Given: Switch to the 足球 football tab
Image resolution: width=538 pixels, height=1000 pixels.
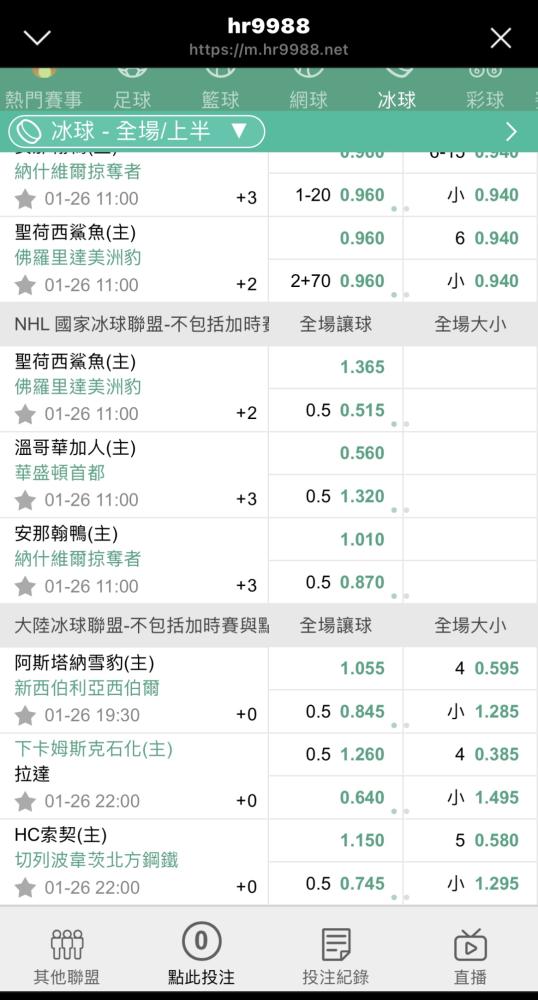Looking at the screenshot, I should click(133, 99).
